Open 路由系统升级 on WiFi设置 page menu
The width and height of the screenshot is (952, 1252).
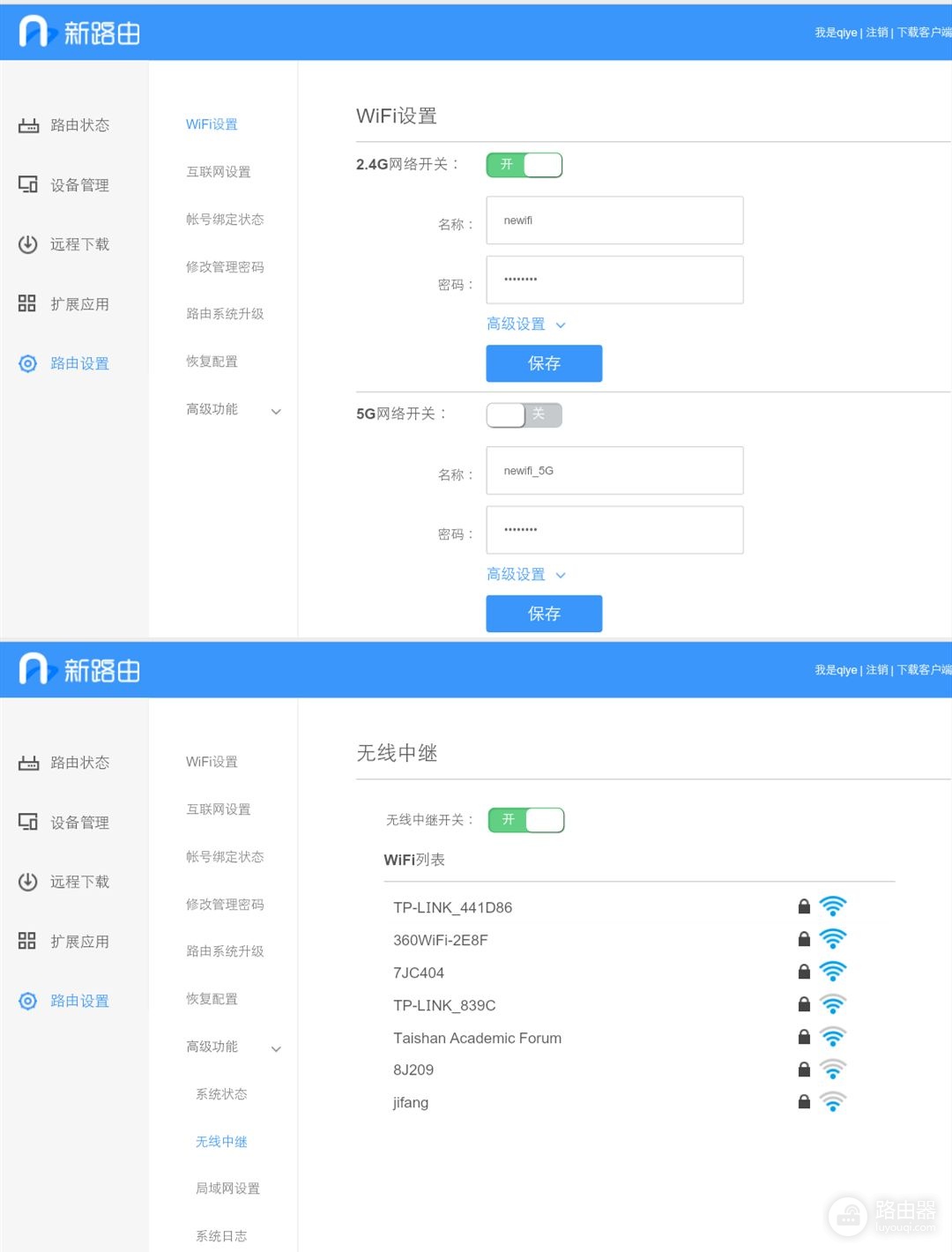[x=225, y=314]
